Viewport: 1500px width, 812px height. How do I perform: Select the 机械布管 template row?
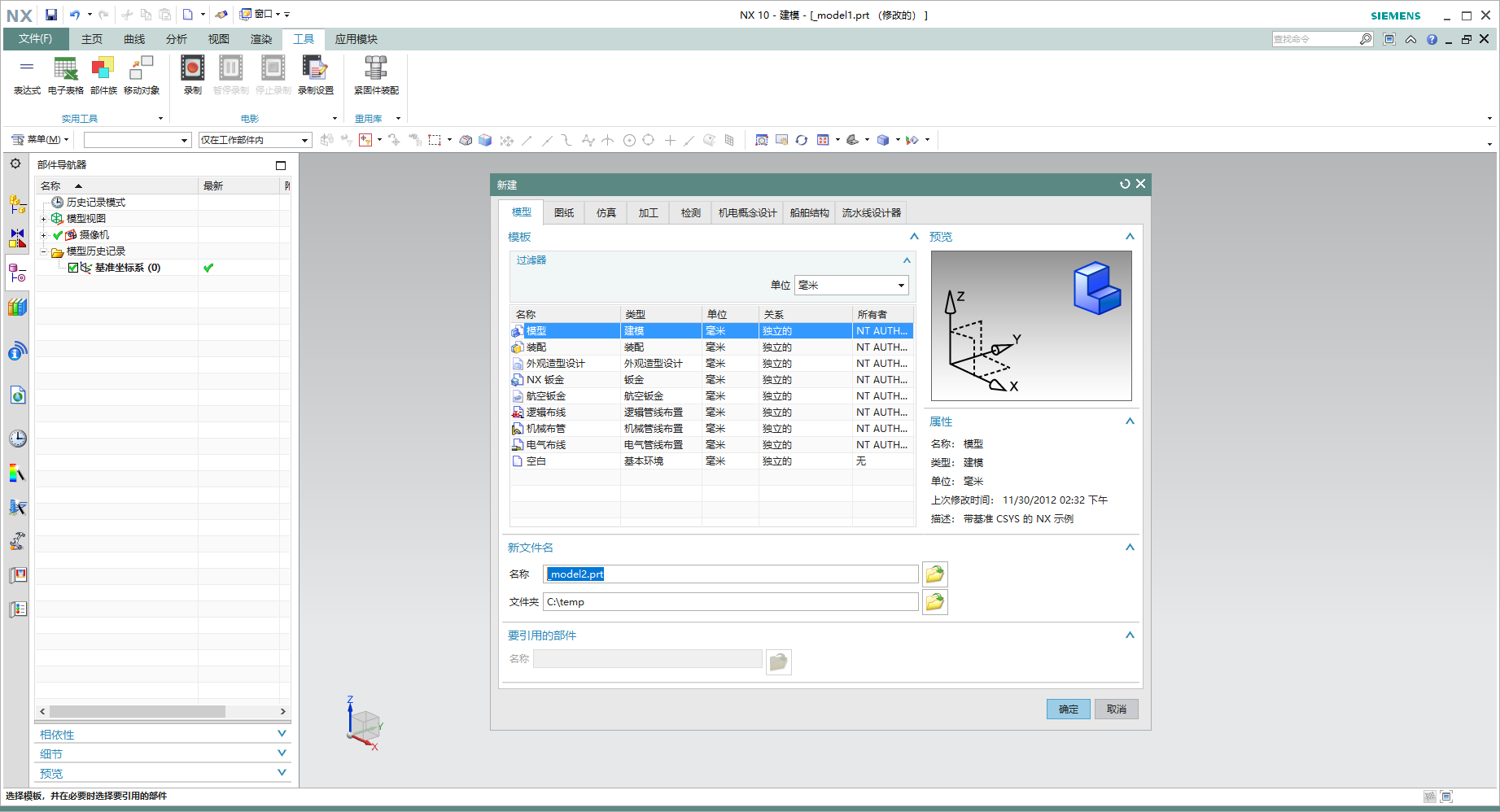[x=711, y=429]
